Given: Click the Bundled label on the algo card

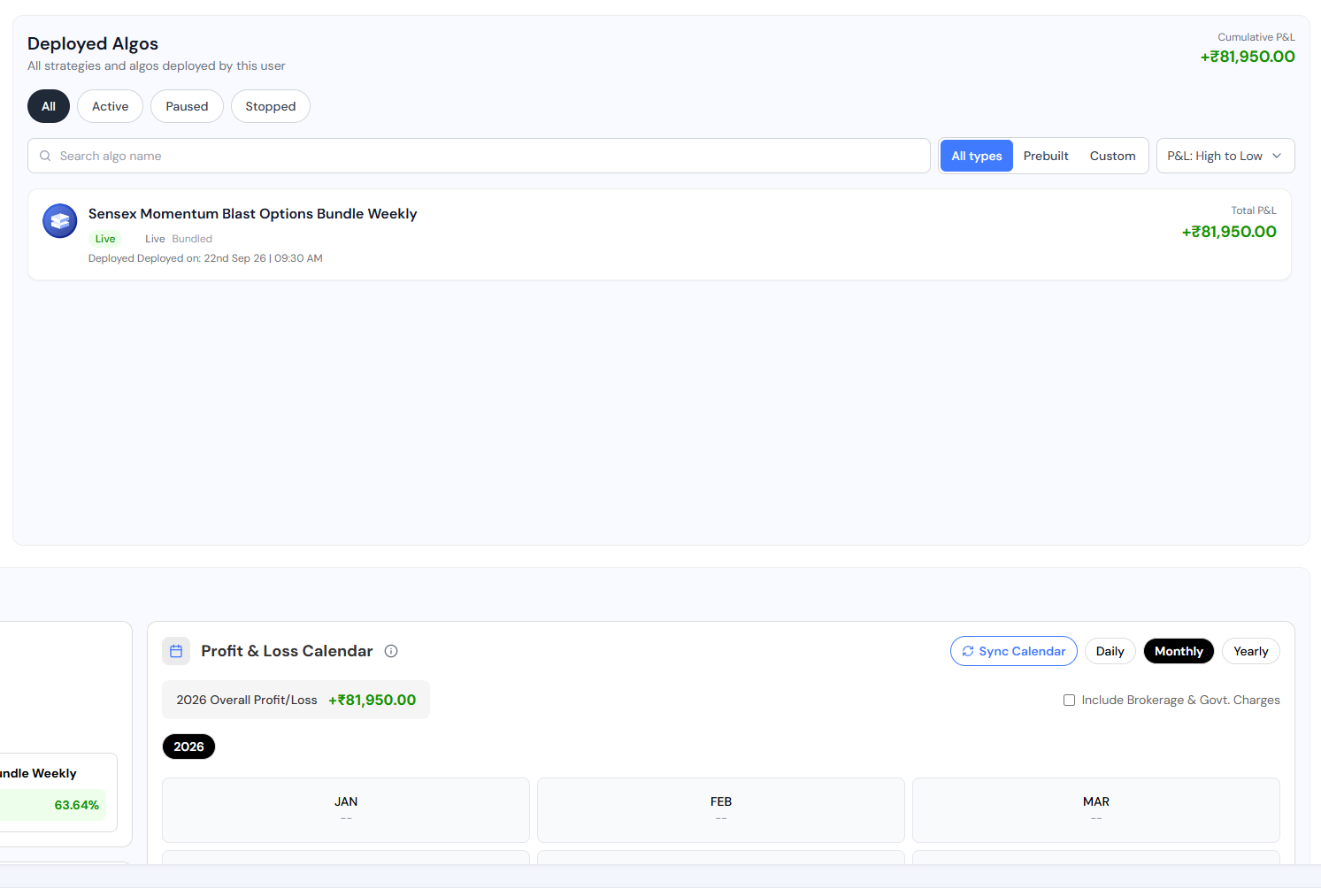Looking at the screenshot, I should pyautogui.click(x=192, y=239).
